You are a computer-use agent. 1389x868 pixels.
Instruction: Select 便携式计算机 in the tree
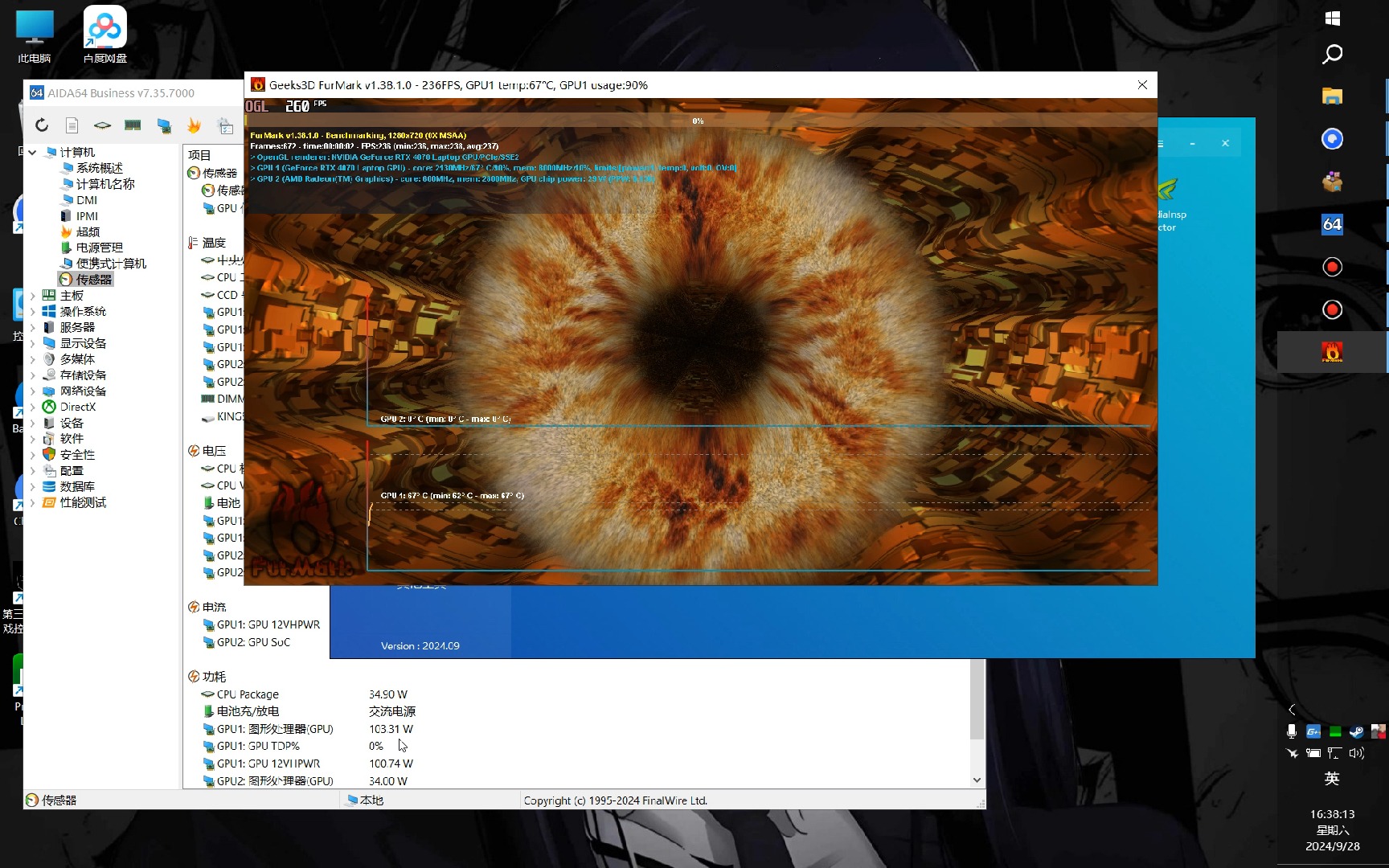tap(111, 264)
